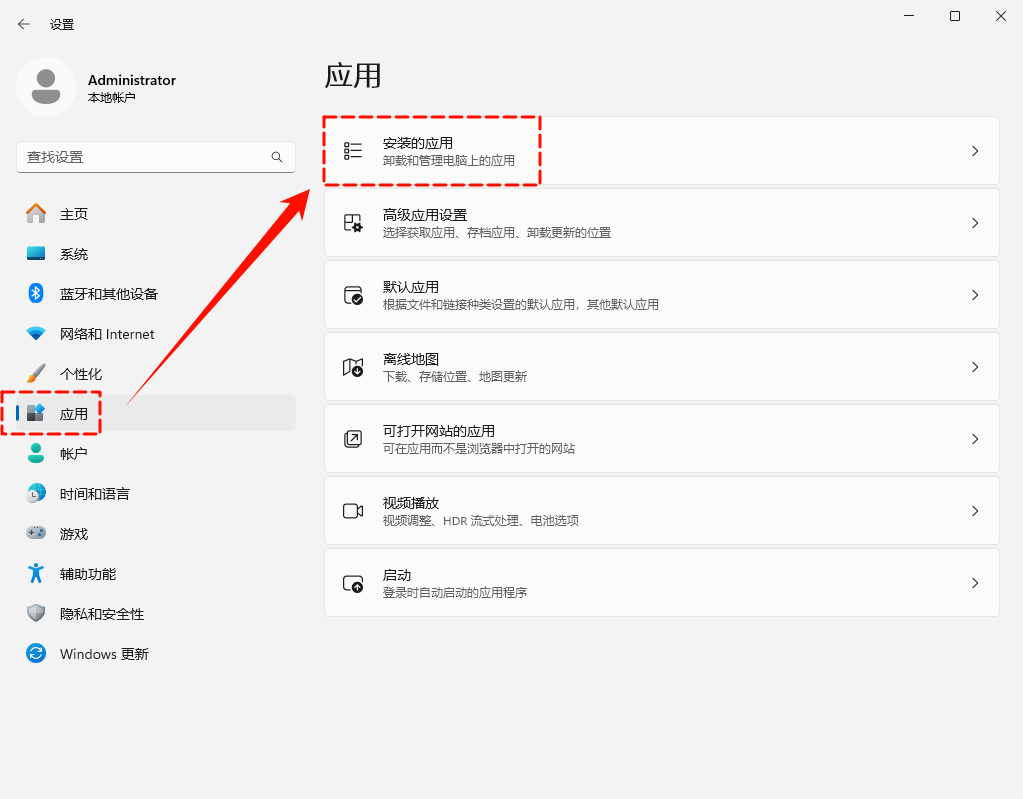
Task: Select 时间和语言 in the sidebar
Action: pos(94,494)
